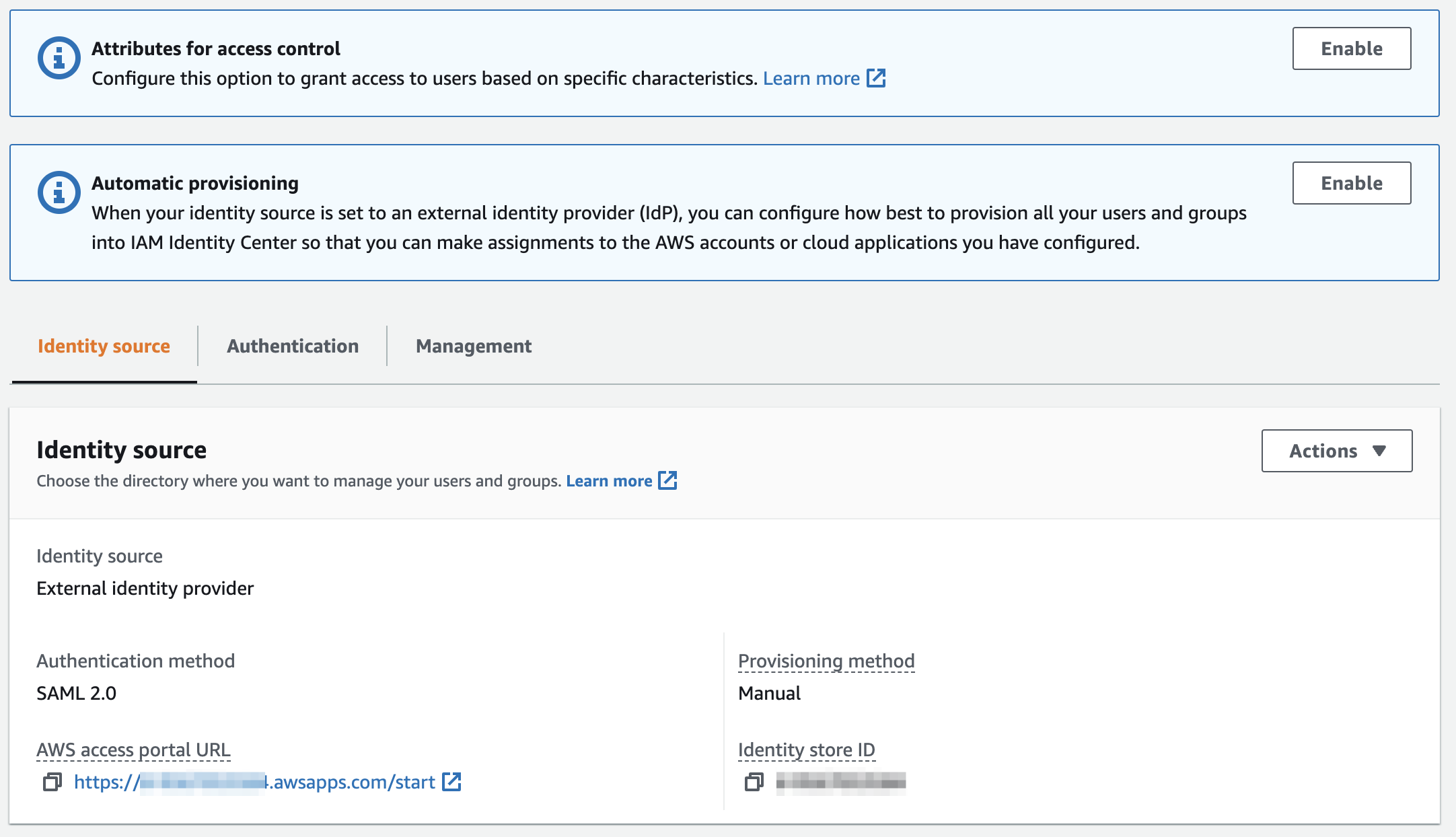Click the Identity store ID label

(806, 750)
